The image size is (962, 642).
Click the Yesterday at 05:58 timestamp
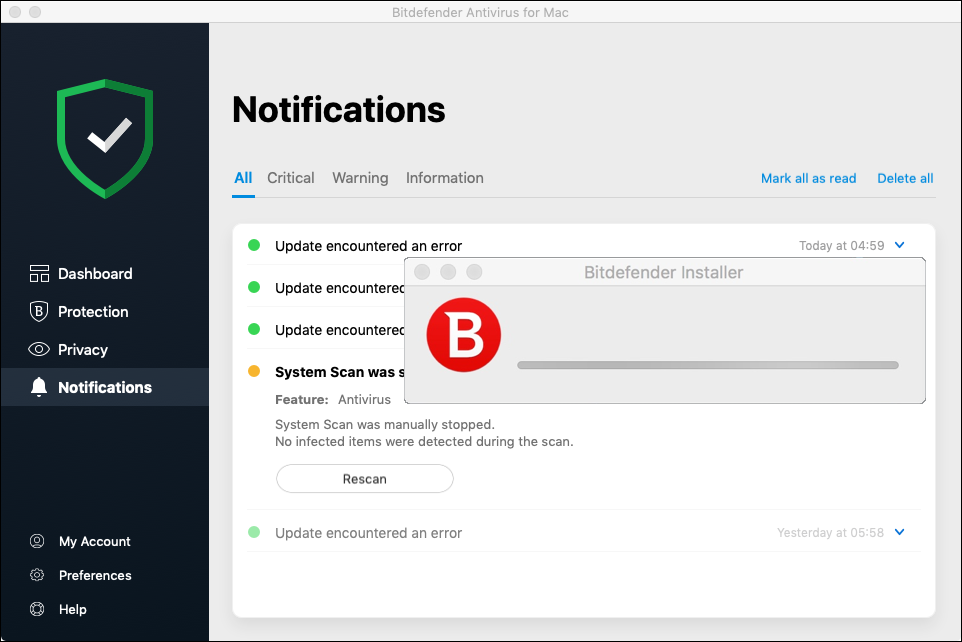[830, 533]
